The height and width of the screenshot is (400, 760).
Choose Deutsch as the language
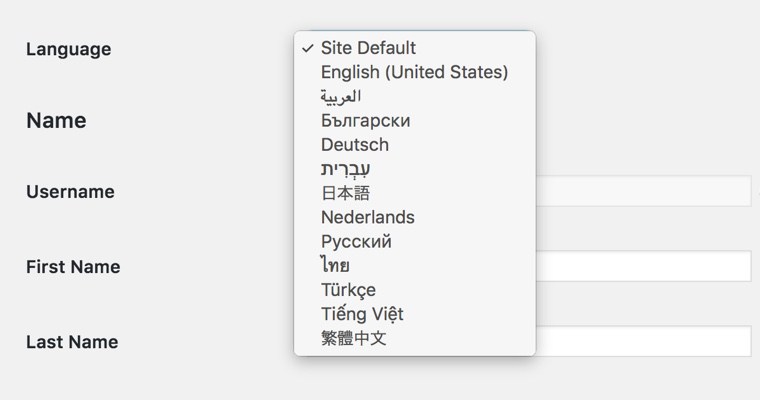point(354,145)
